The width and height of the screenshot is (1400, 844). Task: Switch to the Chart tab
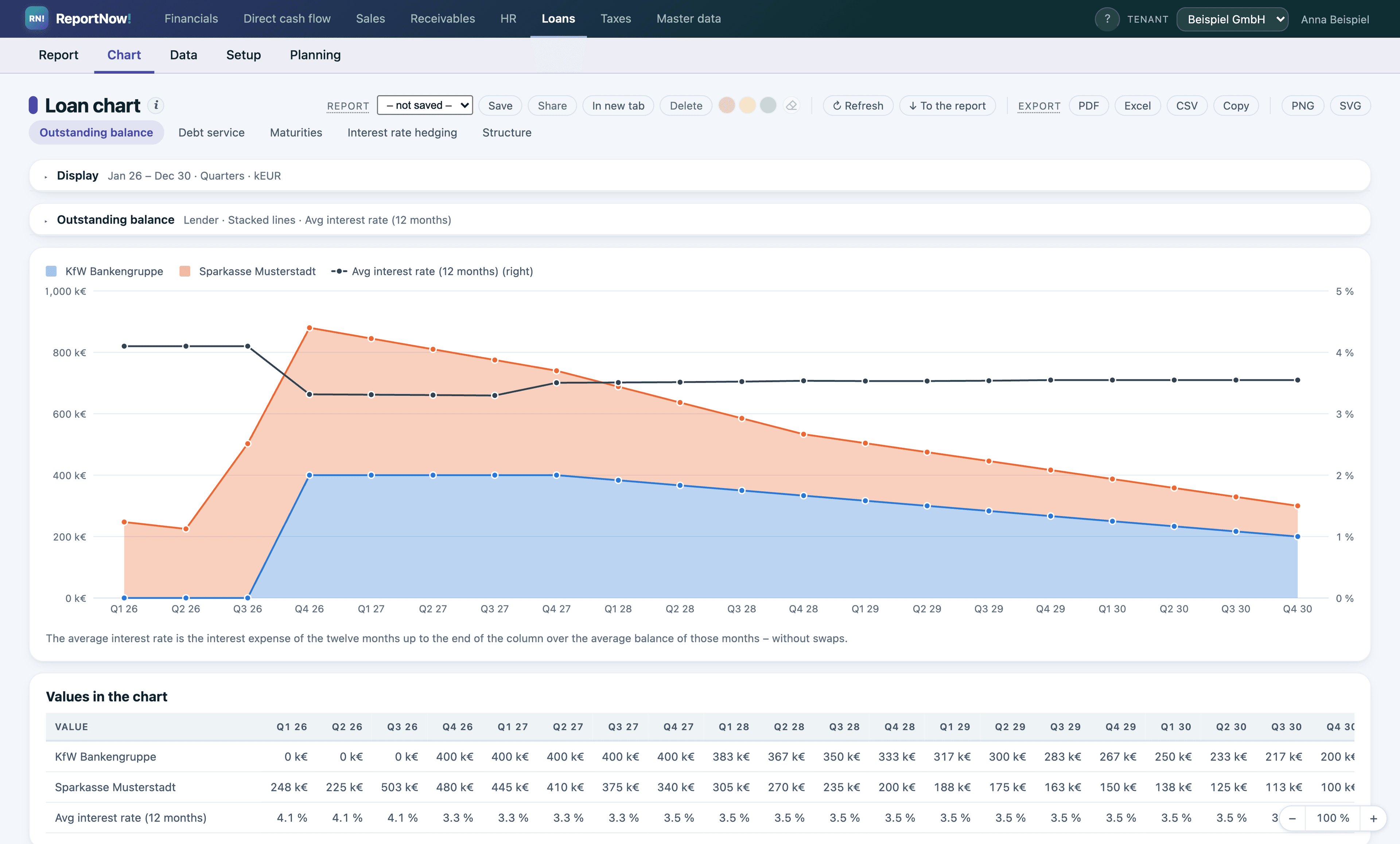point(124,55)
